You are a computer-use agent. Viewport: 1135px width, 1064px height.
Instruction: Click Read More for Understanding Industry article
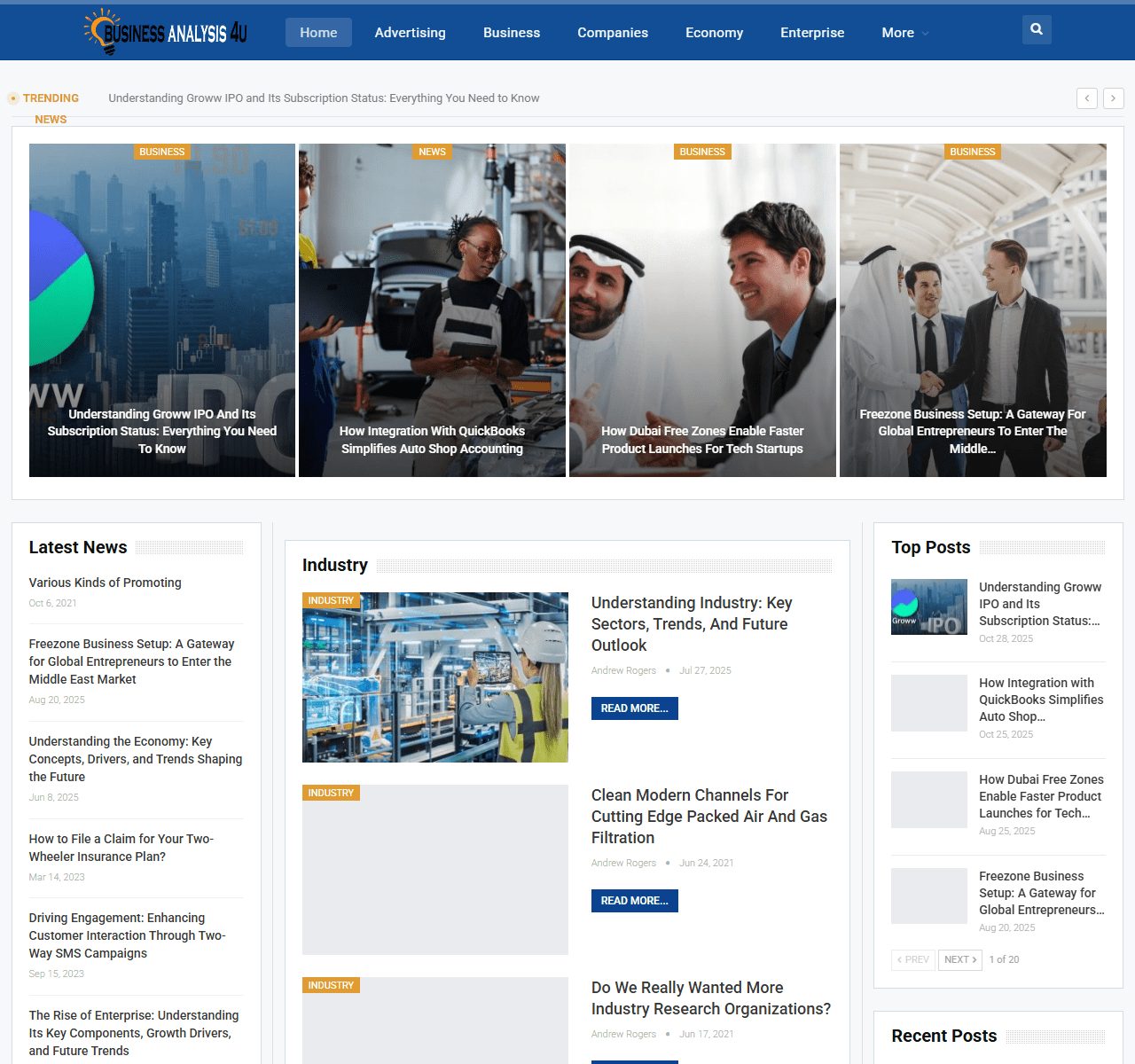click(x=634, y=708)
